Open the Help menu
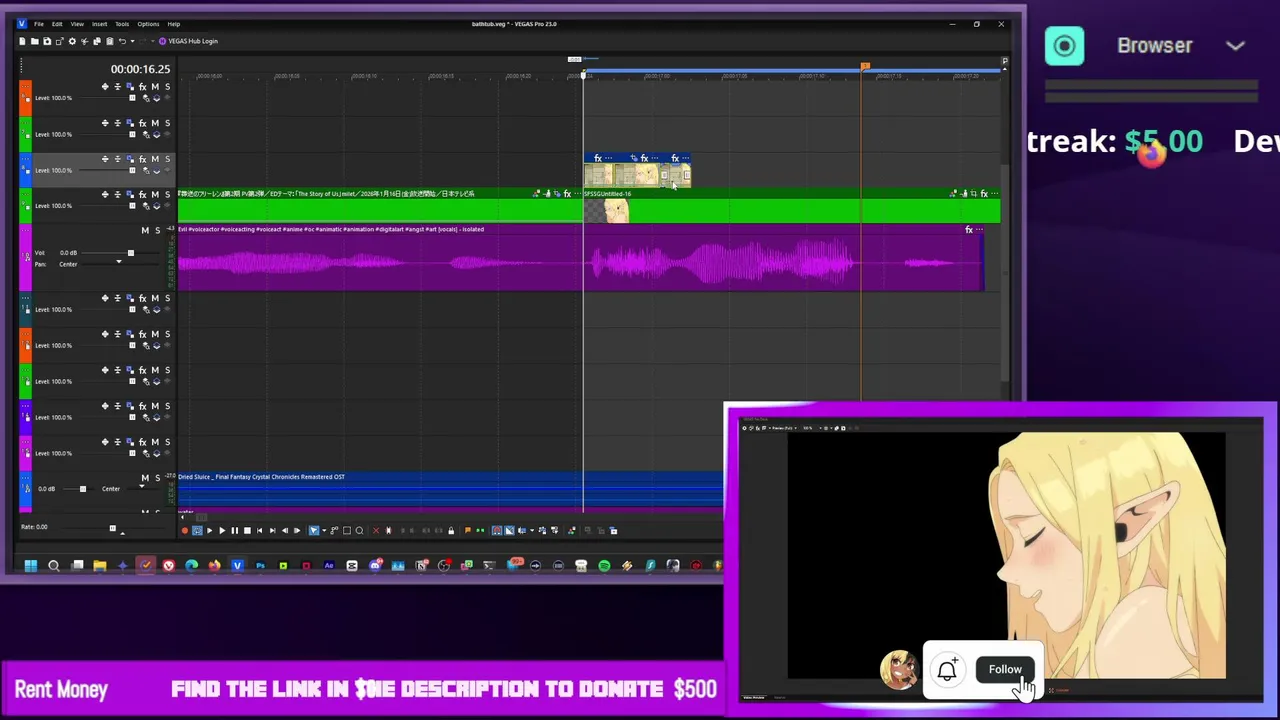 [x=174, y=24]
